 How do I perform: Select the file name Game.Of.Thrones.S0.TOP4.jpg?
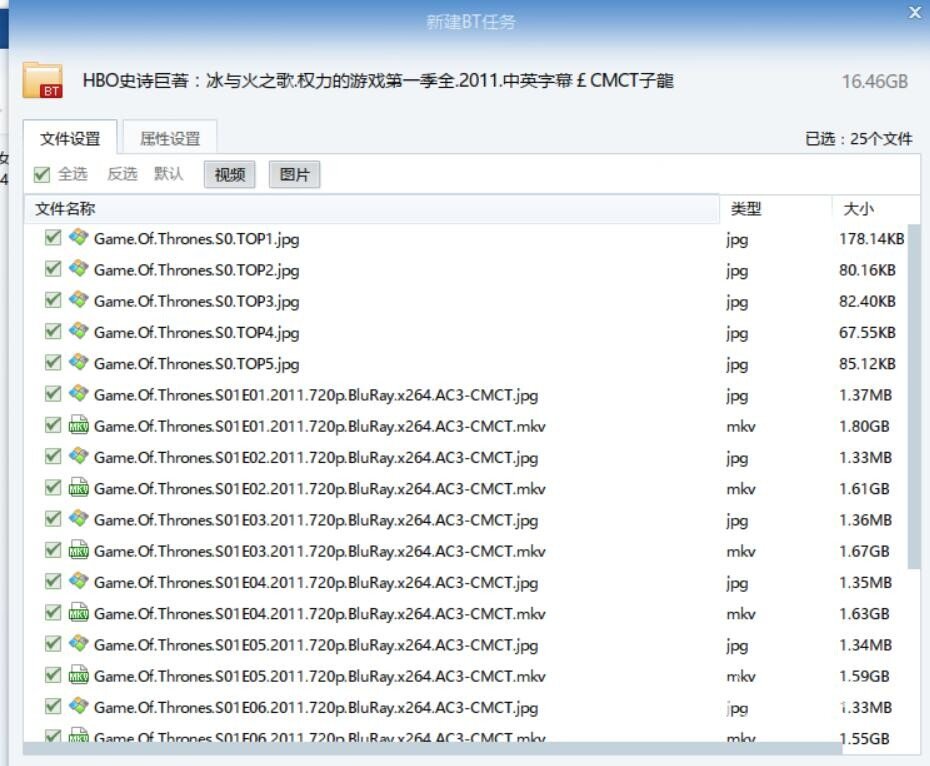click(x=196, y=332)
